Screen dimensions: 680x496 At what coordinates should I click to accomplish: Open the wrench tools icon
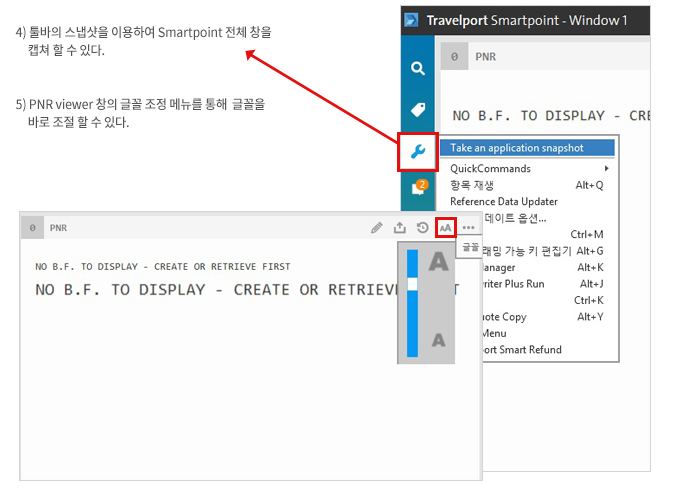pos(418,152)
